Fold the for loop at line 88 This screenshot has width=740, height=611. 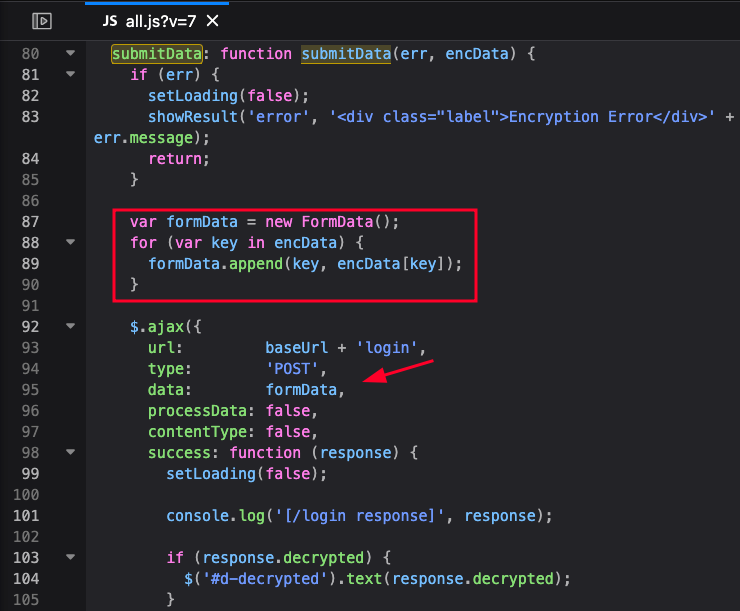coord(70,242)
